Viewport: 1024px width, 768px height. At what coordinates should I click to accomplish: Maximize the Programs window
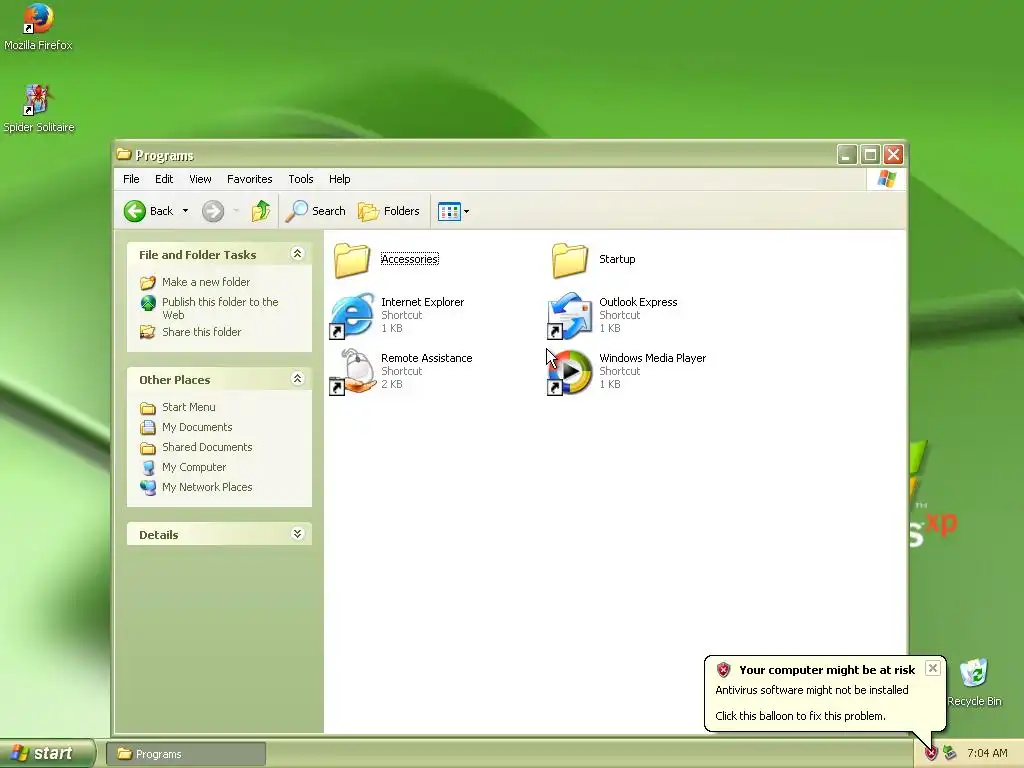870,155
